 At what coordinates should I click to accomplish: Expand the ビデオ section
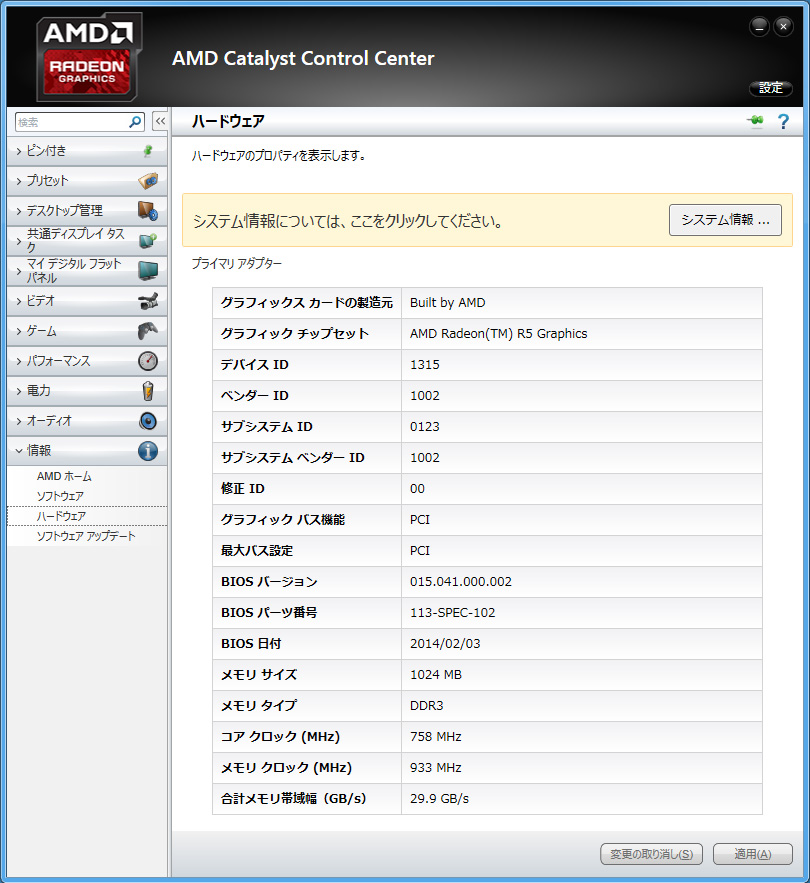(x=87, y=301)
